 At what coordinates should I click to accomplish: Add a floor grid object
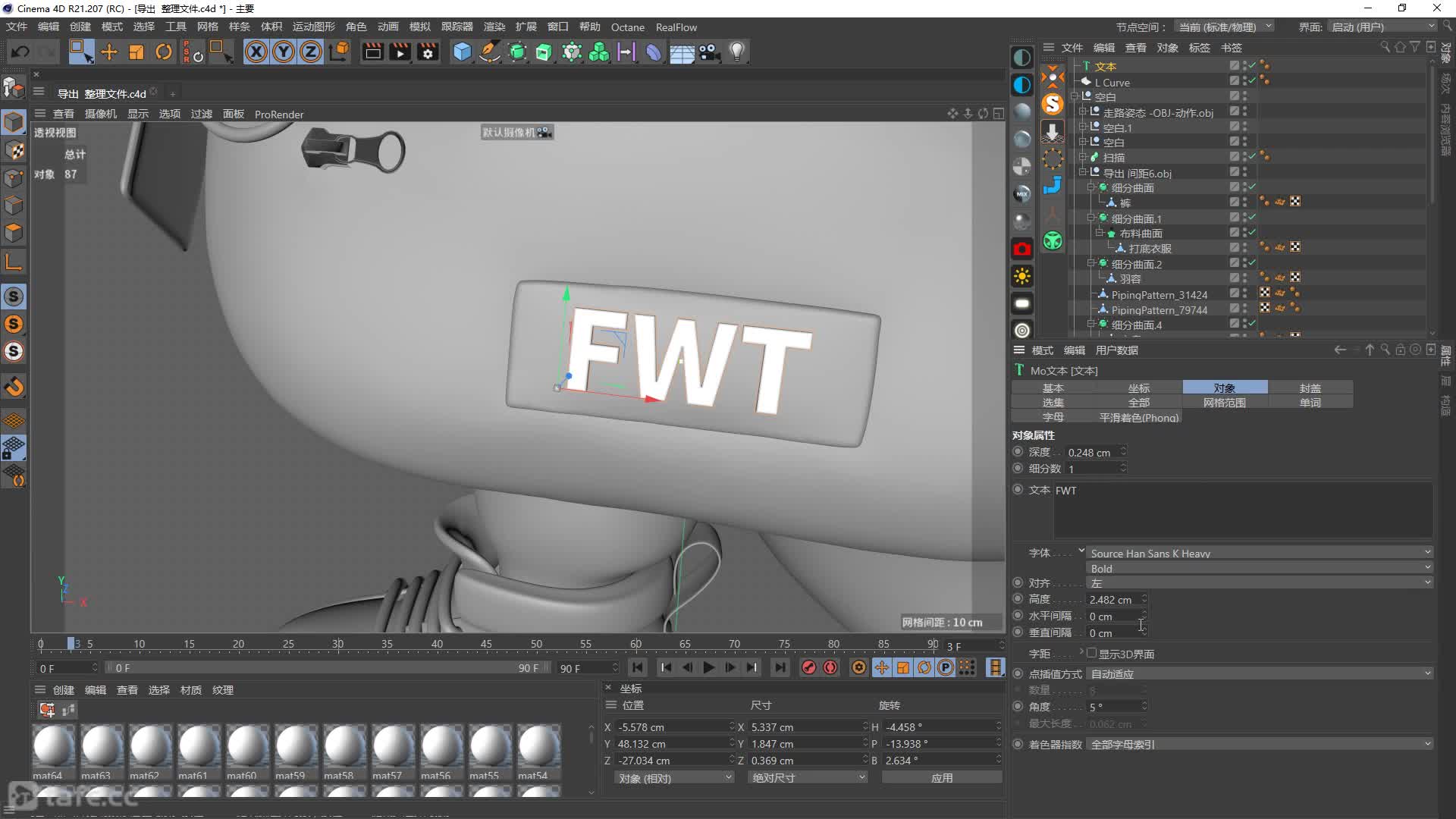point(681,52)
